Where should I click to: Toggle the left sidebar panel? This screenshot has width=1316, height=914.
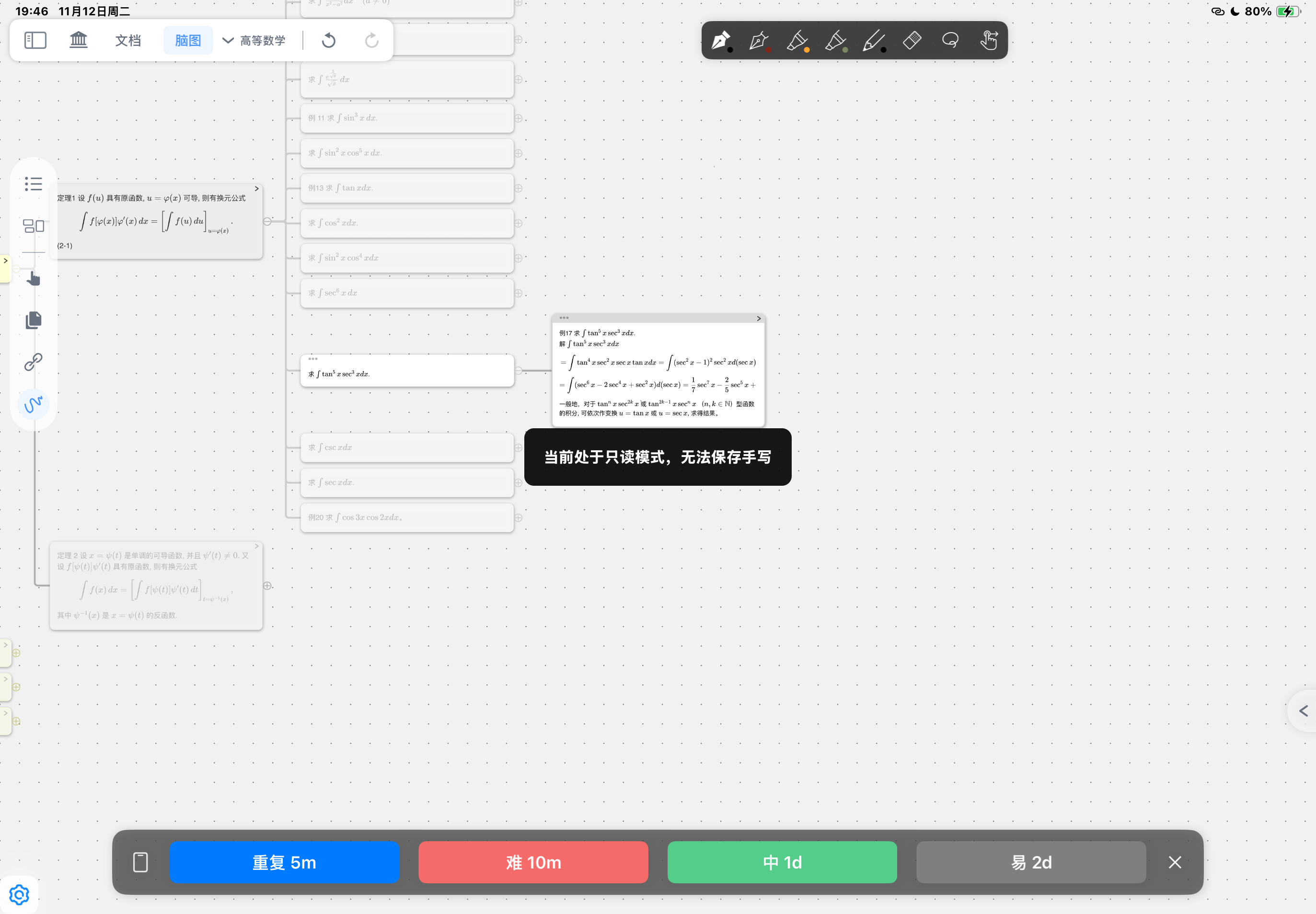(35, 40)
